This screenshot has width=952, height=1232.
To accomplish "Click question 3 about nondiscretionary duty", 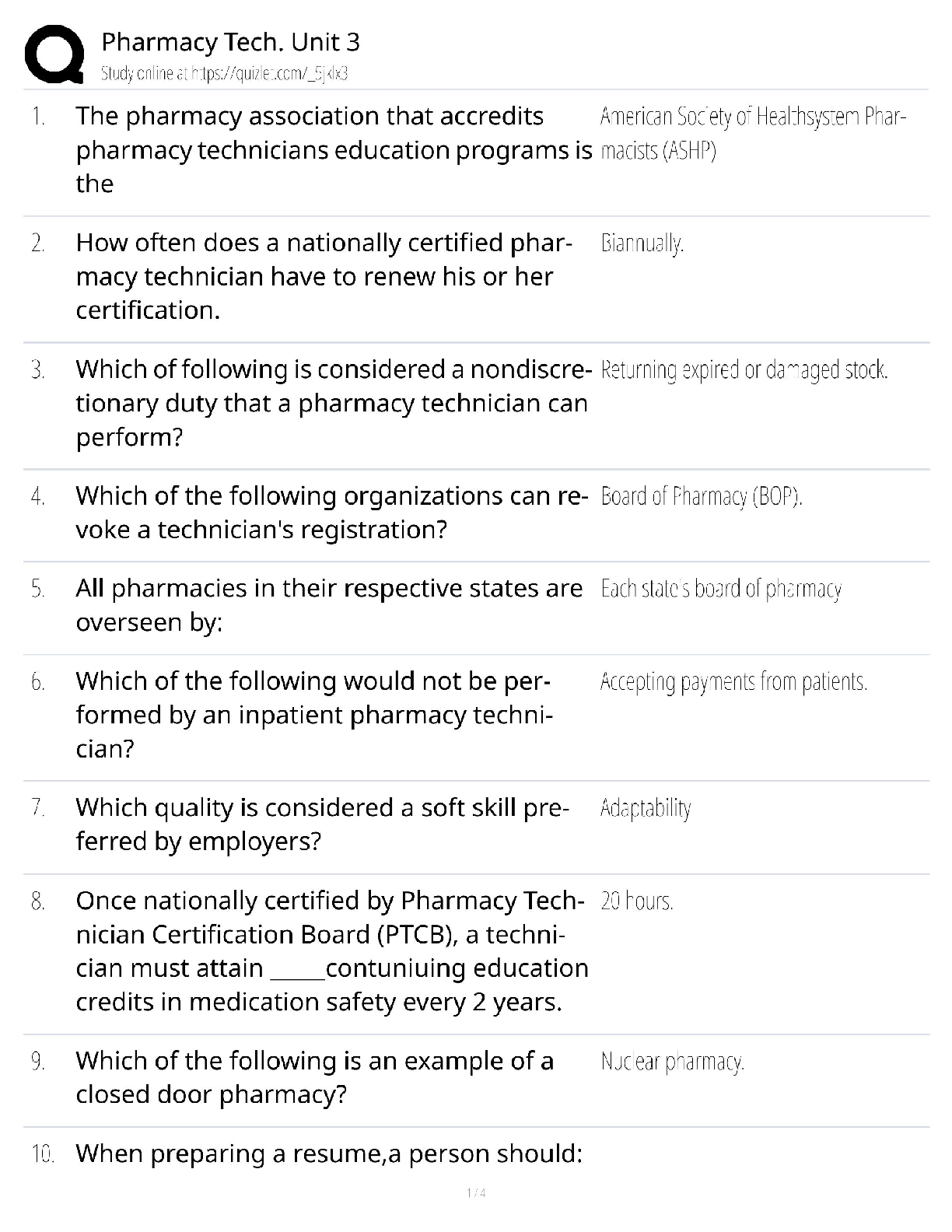I will pos(332,403).
